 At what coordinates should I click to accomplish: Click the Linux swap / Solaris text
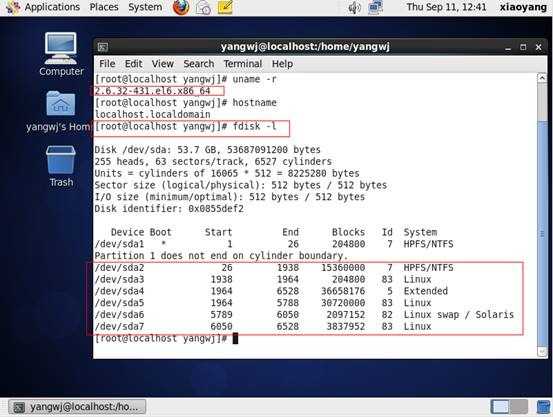[458, 314]
